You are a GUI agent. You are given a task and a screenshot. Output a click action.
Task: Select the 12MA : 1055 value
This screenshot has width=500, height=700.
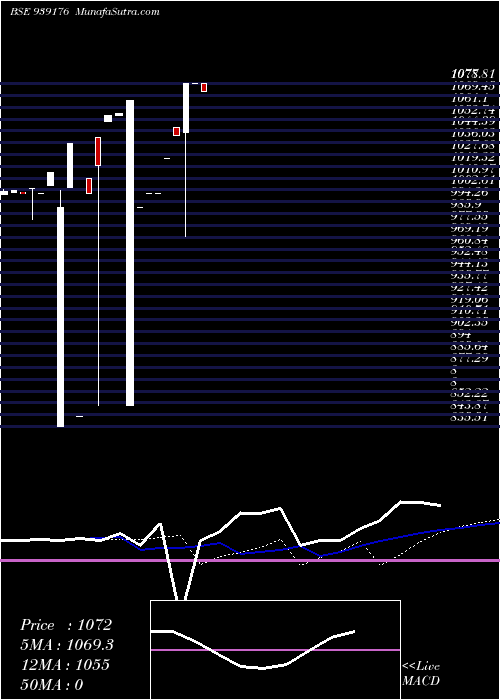click(65, 665)
